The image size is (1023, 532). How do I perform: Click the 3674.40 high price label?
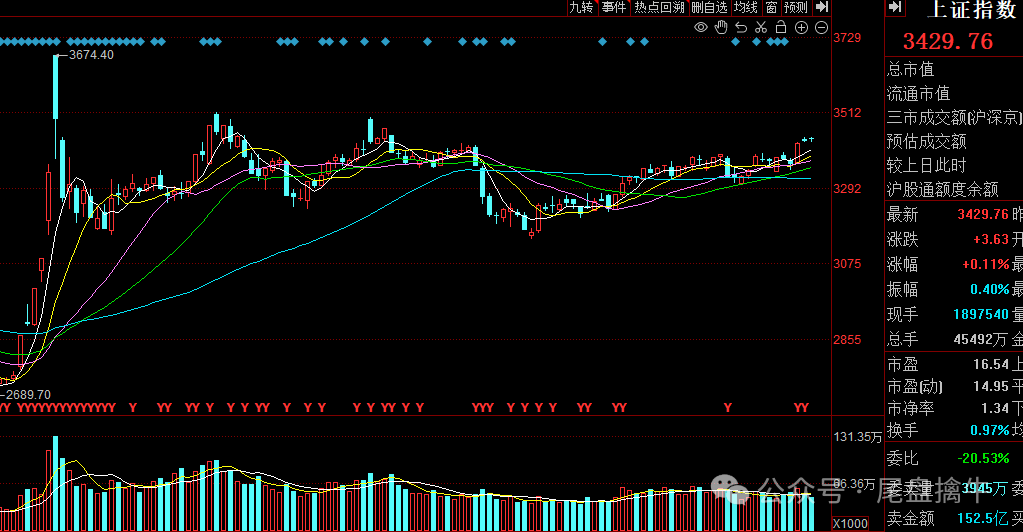point(91,55)
